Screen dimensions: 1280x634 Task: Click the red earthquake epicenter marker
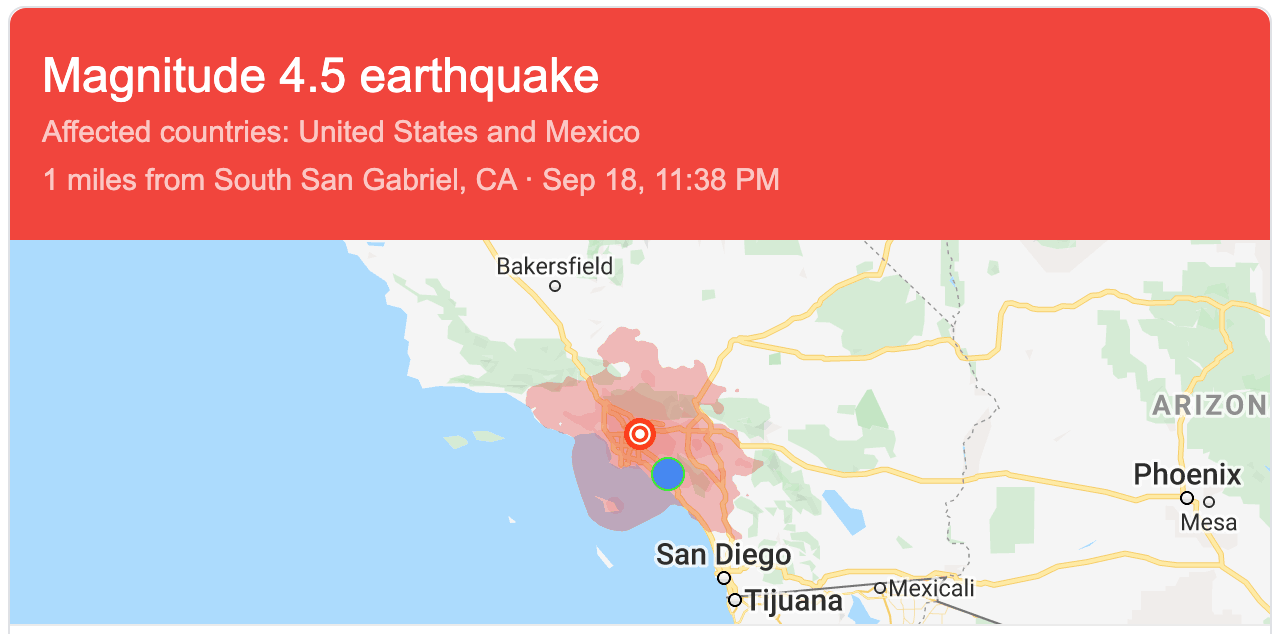click(x=640, y=434)
